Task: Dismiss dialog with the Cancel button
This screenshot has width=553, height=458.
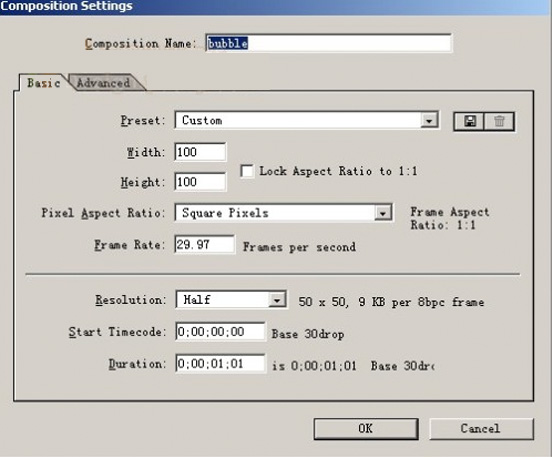Action: [481, 429]
